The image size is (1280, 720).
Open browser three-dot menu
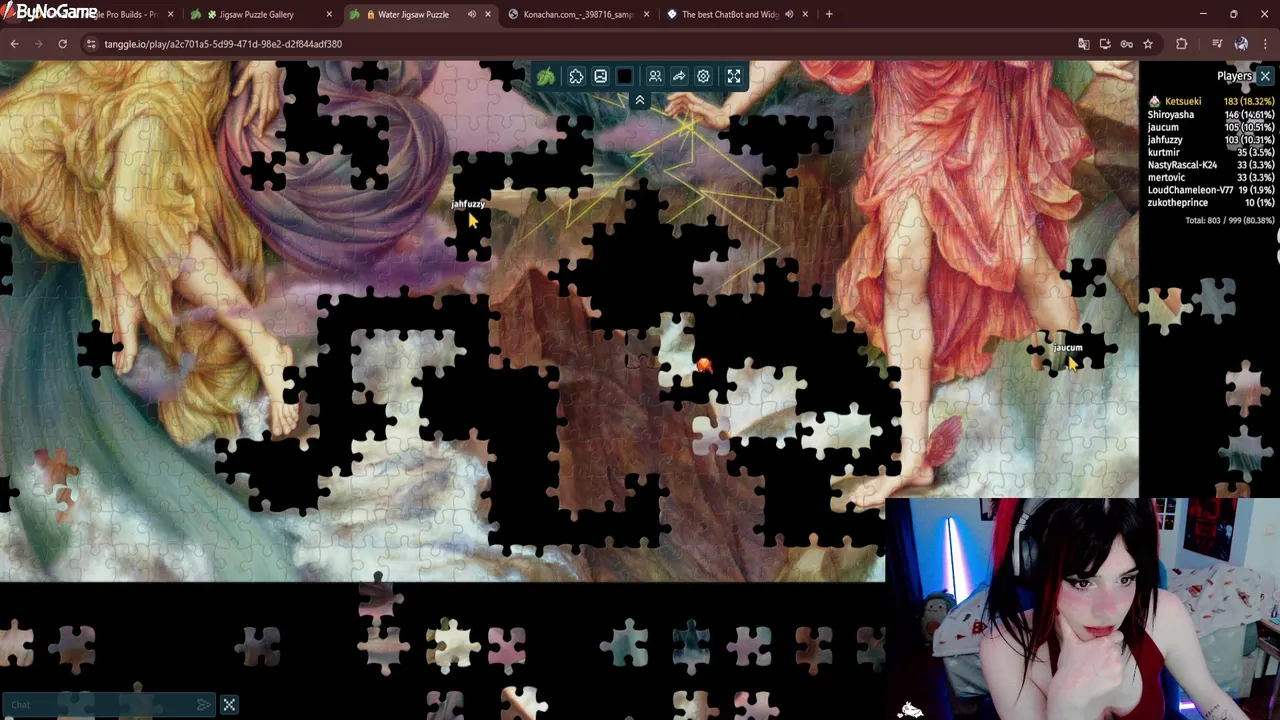1266,44
